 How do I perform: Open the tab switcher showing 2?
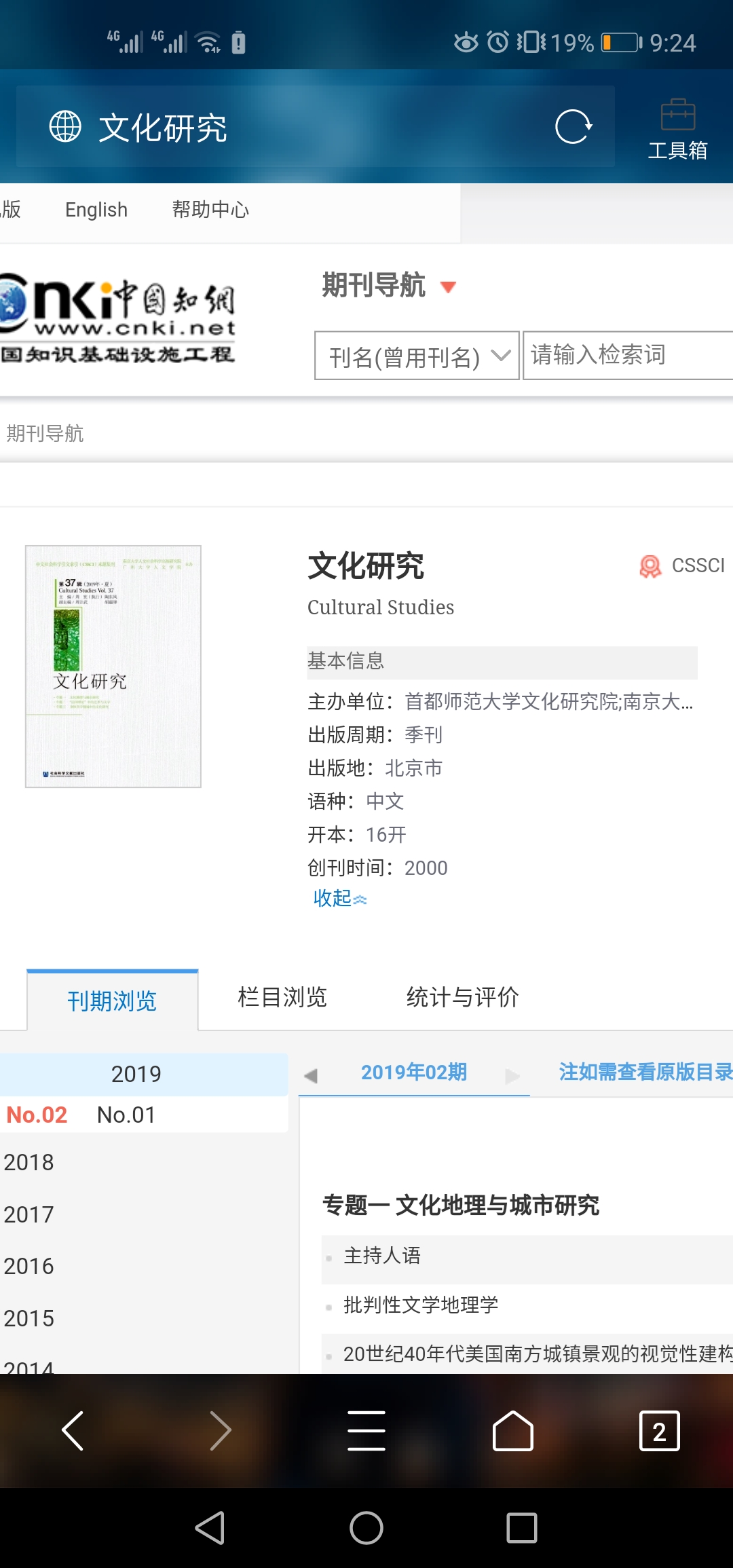659,1430
